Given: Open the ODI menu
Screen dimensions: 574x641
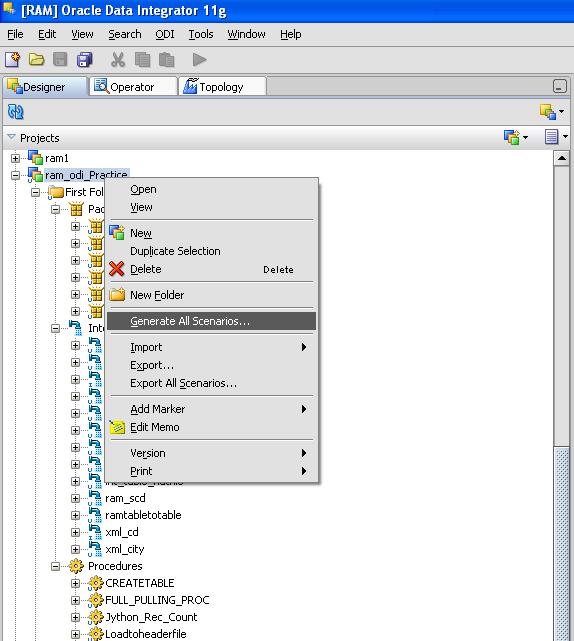Looking at the screenshot, I should click(x=165, y=34).
